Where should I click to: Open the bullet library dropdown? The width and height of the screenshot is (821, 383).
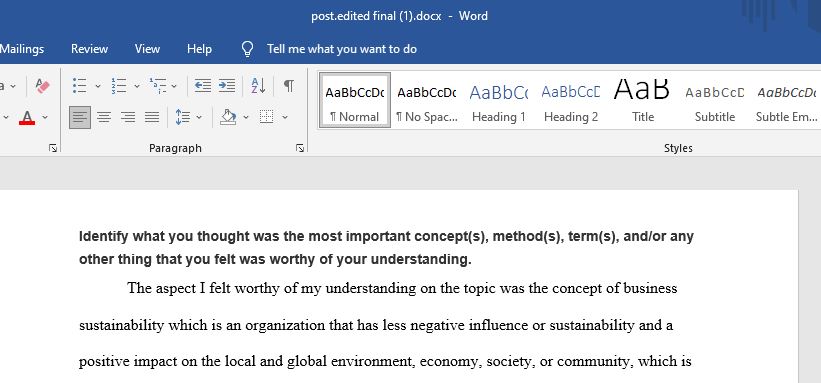[97, 85]
